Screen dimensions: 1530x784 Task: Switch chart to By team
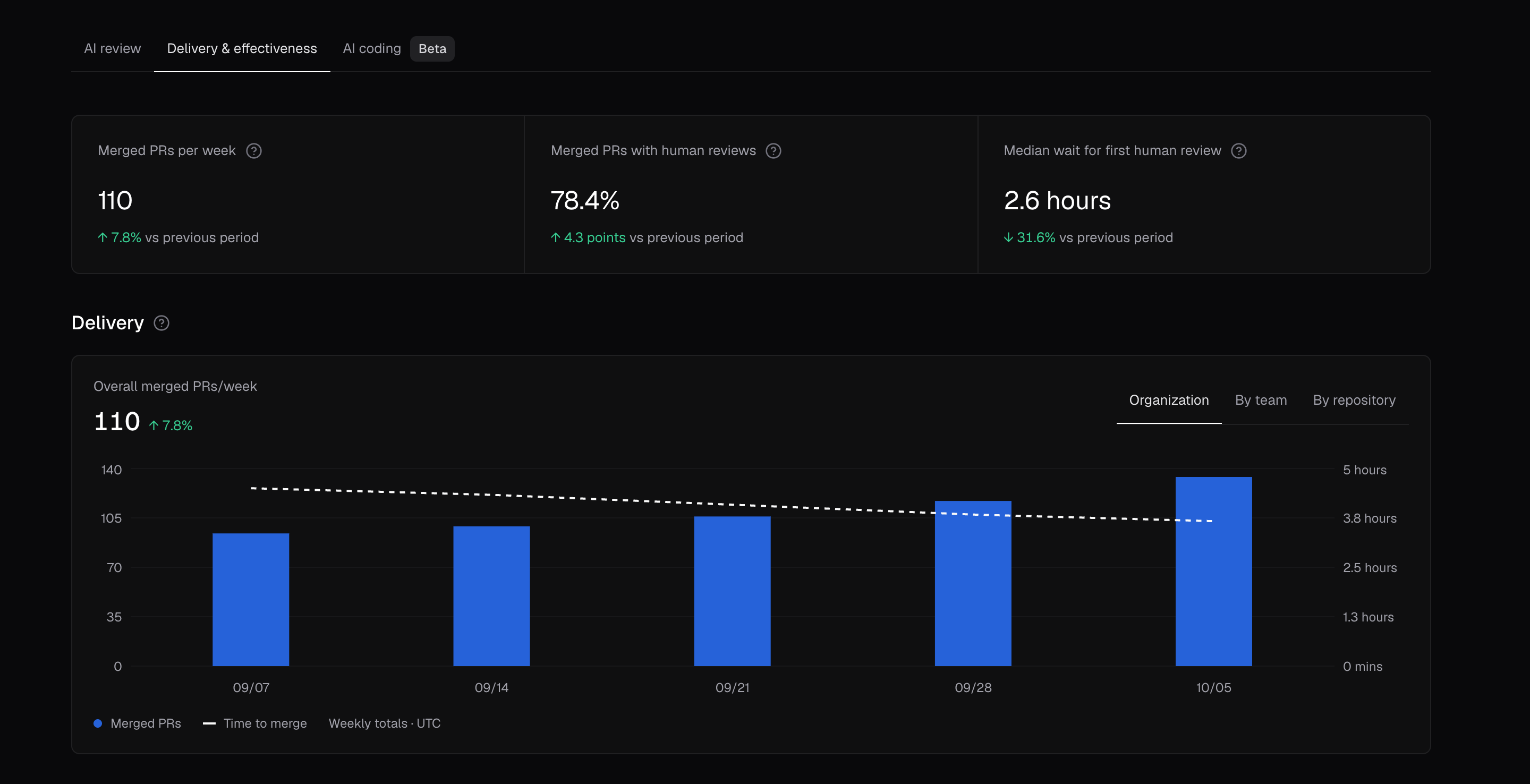pos(1260,400)
